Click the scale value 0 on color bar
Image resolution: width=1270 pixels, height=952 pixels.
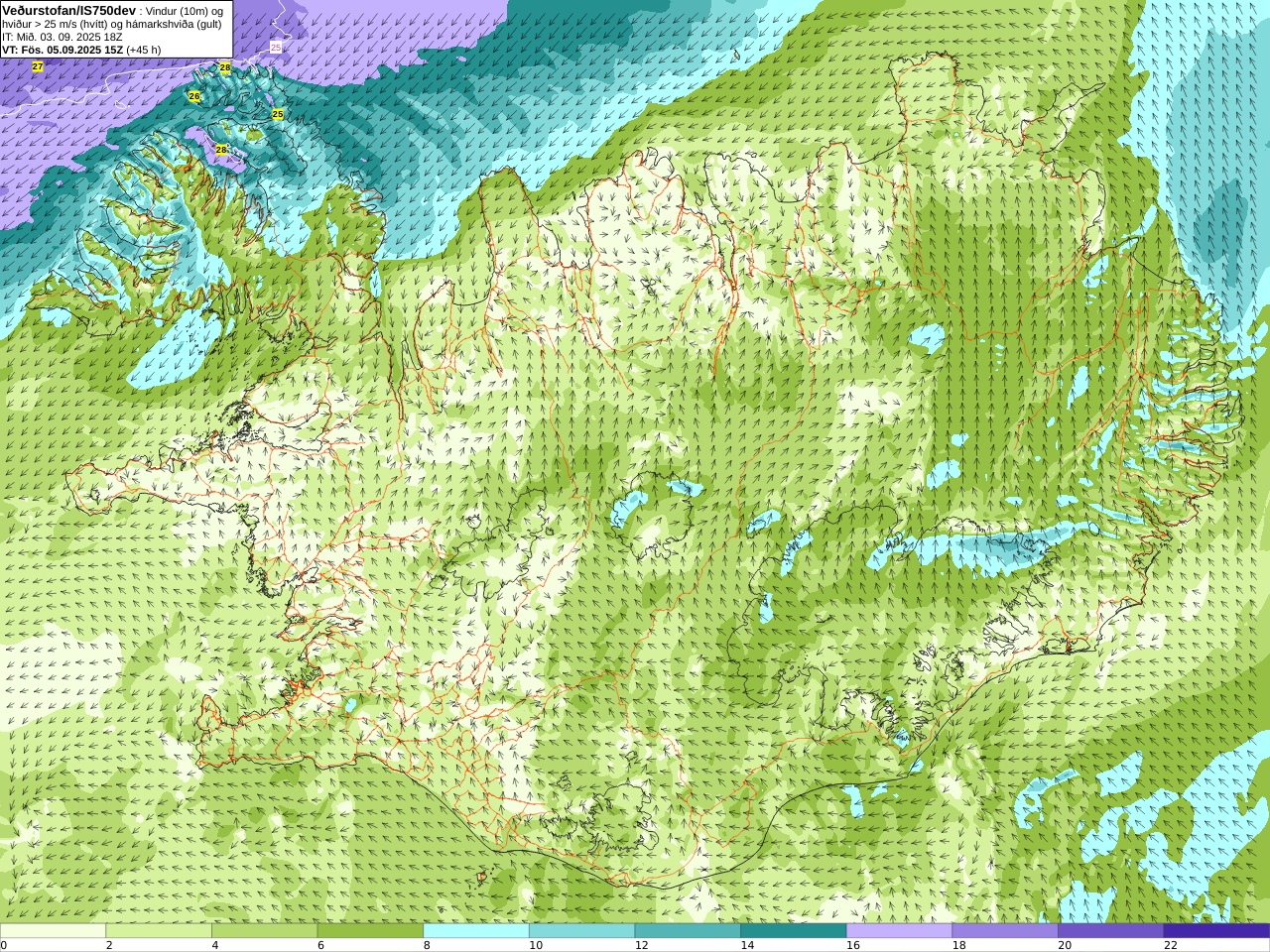click(4, 945)
